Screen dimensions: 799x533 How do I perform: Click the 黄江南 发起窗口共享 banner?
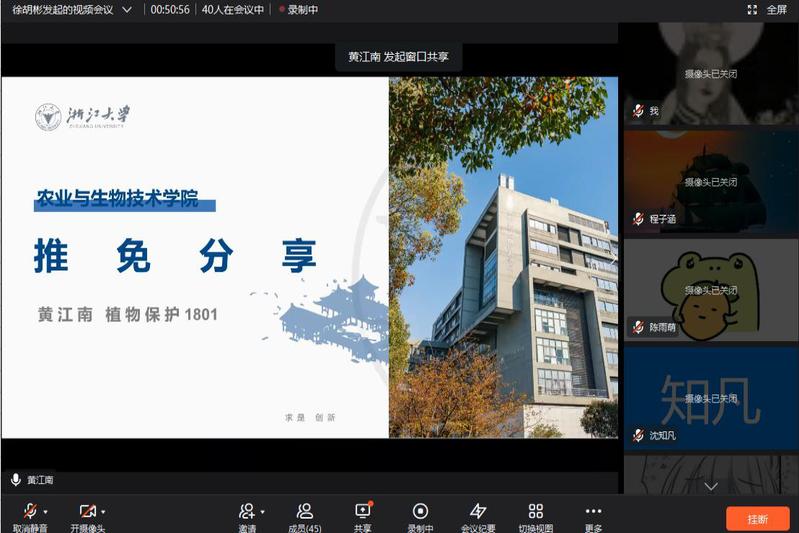pyautogui.click(x=398, y=57)
